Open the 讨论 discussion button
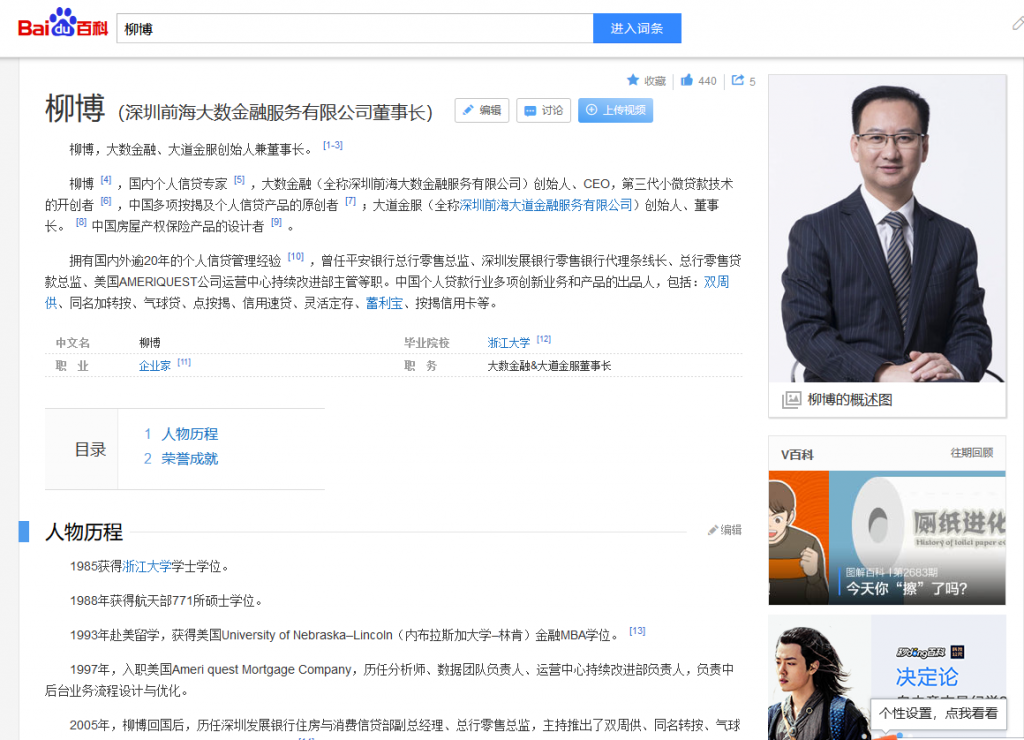 [x=543, y=110]
